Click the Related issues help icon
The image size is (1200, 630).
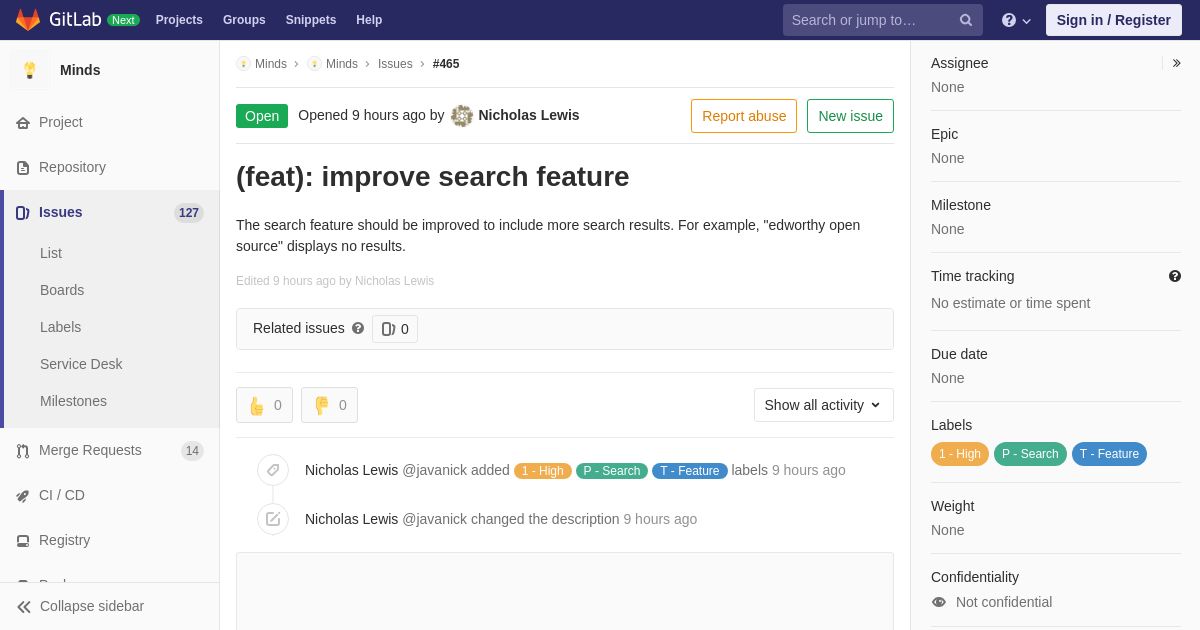[x=358, y=328]
